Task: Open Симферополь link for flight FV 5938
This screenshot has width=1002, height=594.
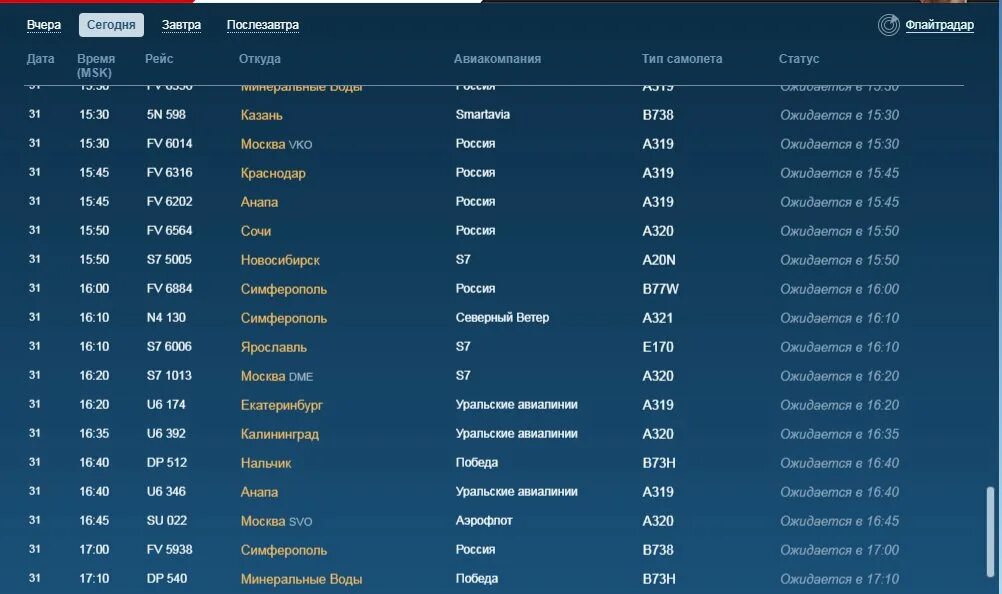Action: [284, 550]
